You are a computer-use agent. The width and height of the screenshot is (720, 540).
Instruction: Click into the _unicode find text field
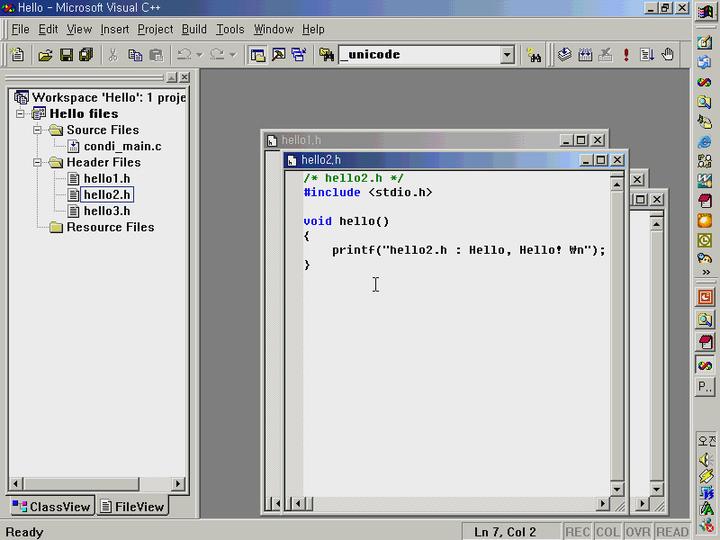coord(419,55)
